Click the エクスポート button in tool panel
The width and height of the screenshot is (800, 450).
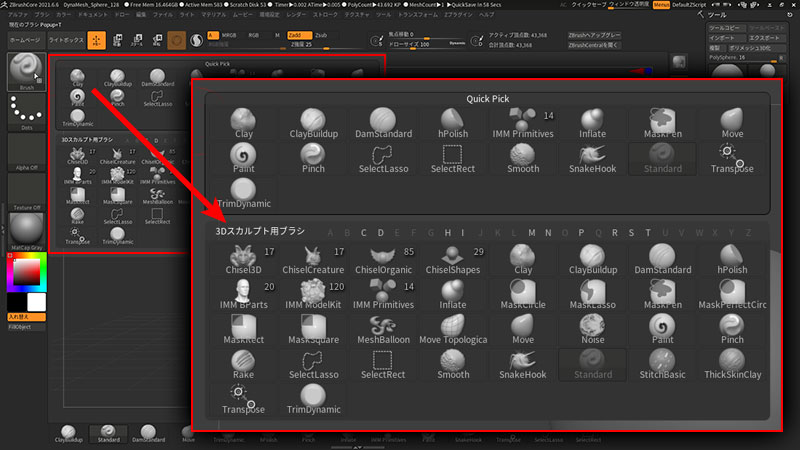(766, 38)
